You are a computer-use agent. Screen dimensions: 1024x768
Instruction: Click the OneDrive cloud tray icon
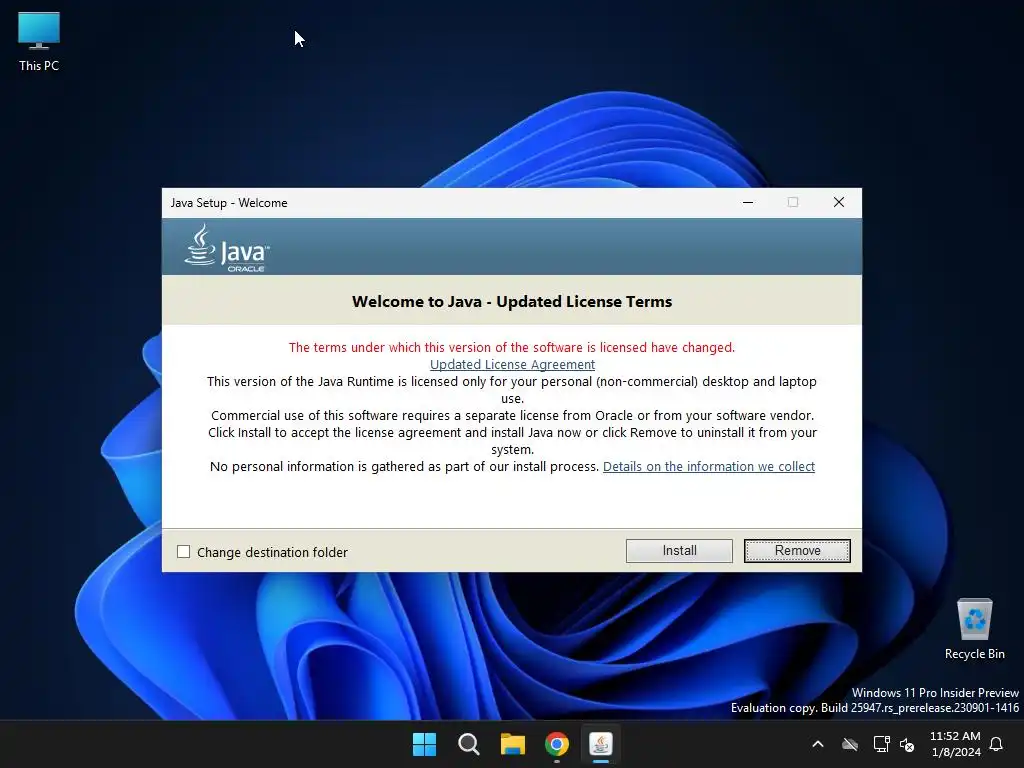(850, 744)
